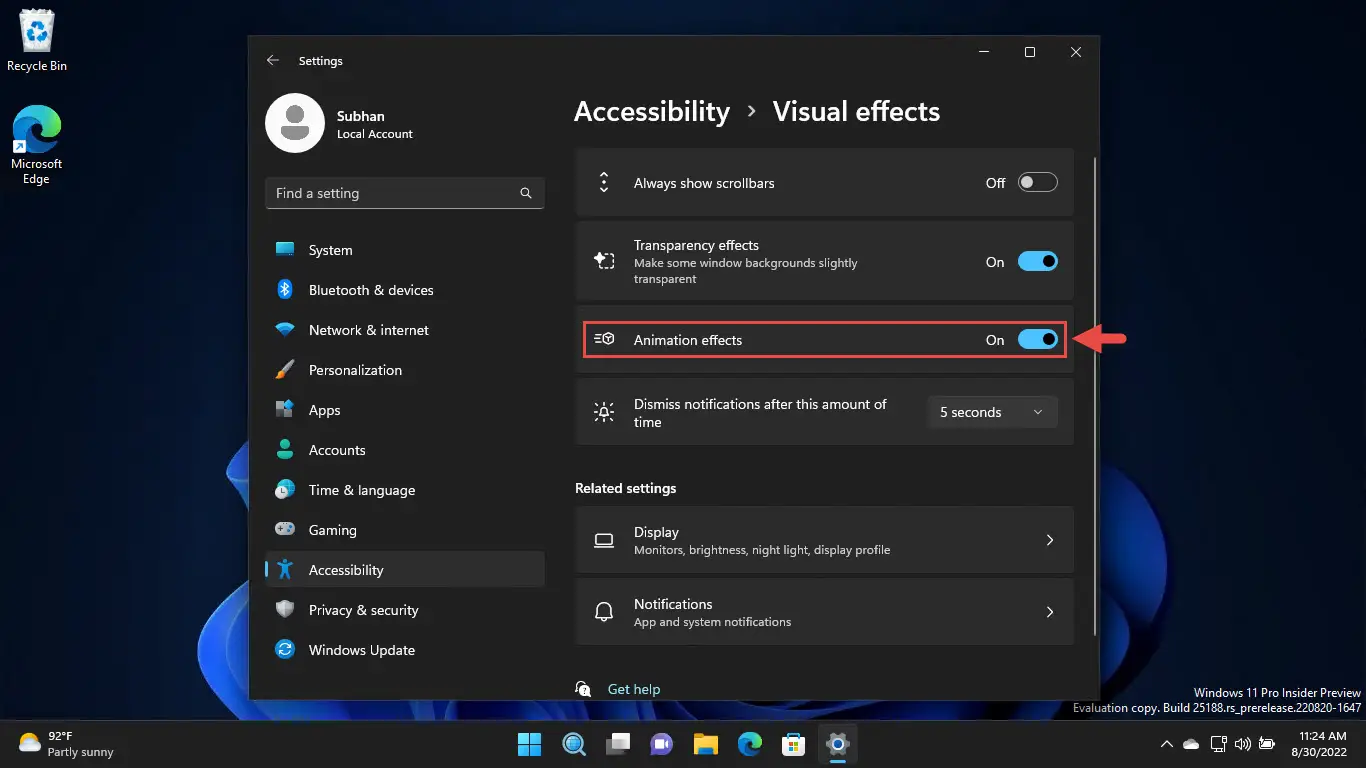Select Personalization in sidebar
This screenshot has height=768, width=1366.
pyautogui.click(x=405, y=370)
